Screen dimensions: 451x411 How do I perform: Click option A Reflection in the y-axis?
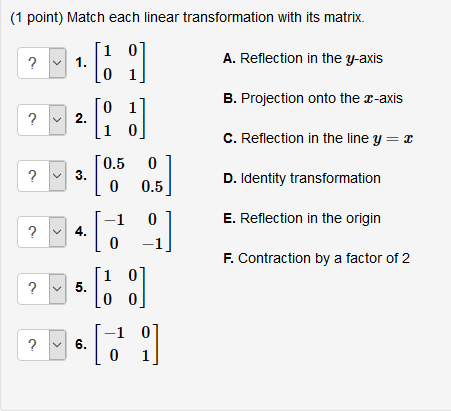(x=303, y=59)
